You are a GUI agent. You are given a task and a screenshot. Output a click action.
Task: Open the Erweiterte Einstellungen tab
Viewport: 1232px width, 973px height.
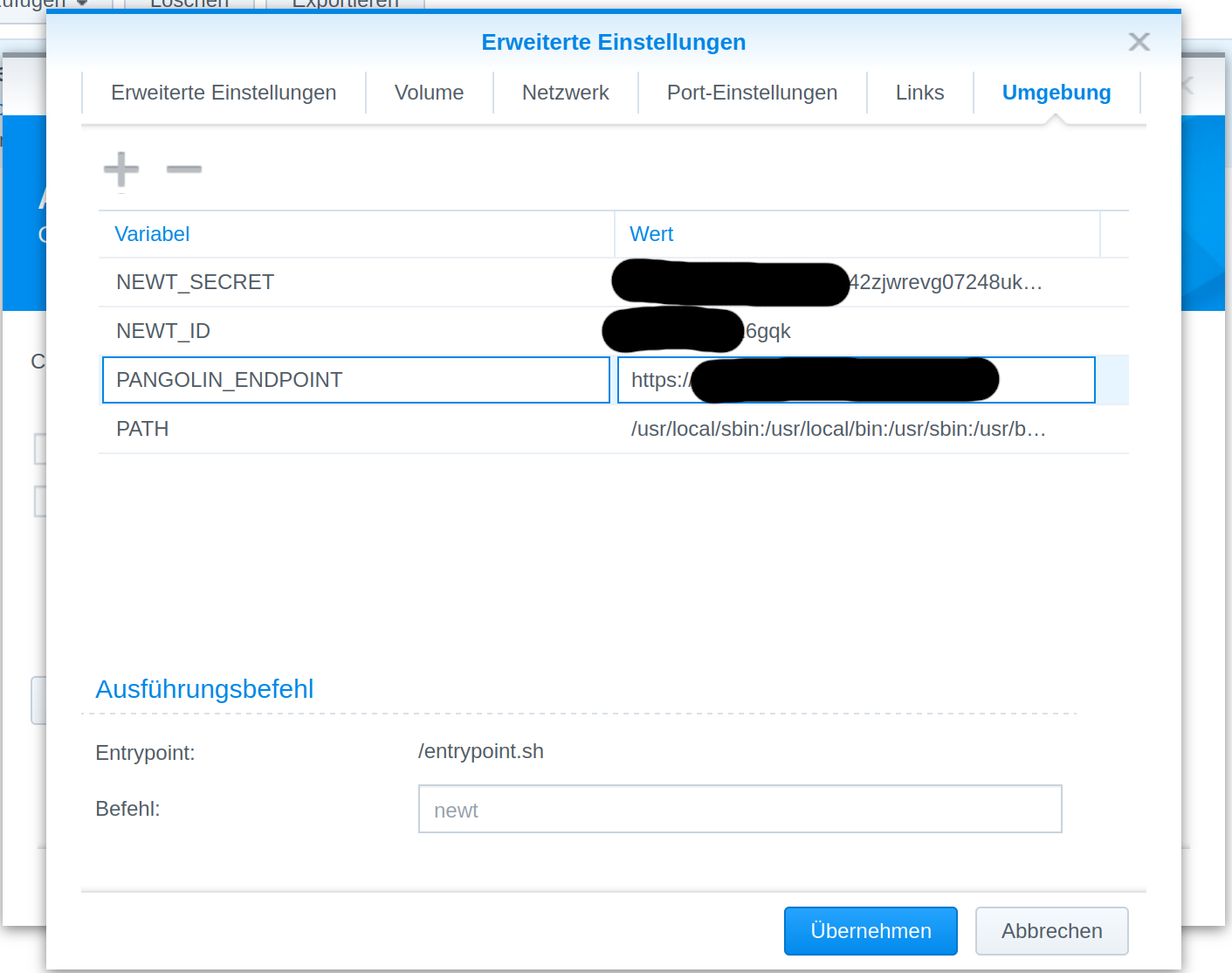pyautogui.click(x=224, y=93)
